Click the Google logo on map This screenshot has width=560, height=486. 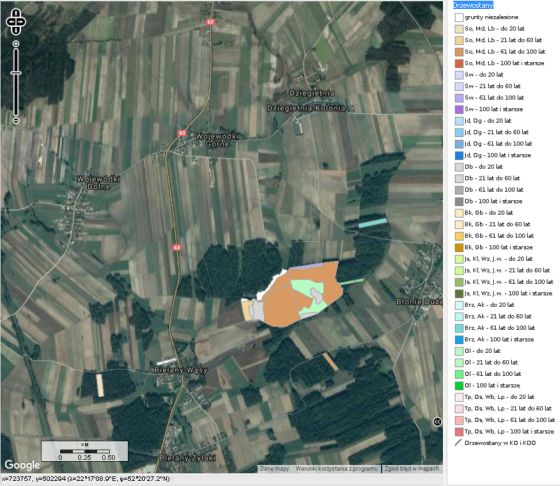(22, 465)
